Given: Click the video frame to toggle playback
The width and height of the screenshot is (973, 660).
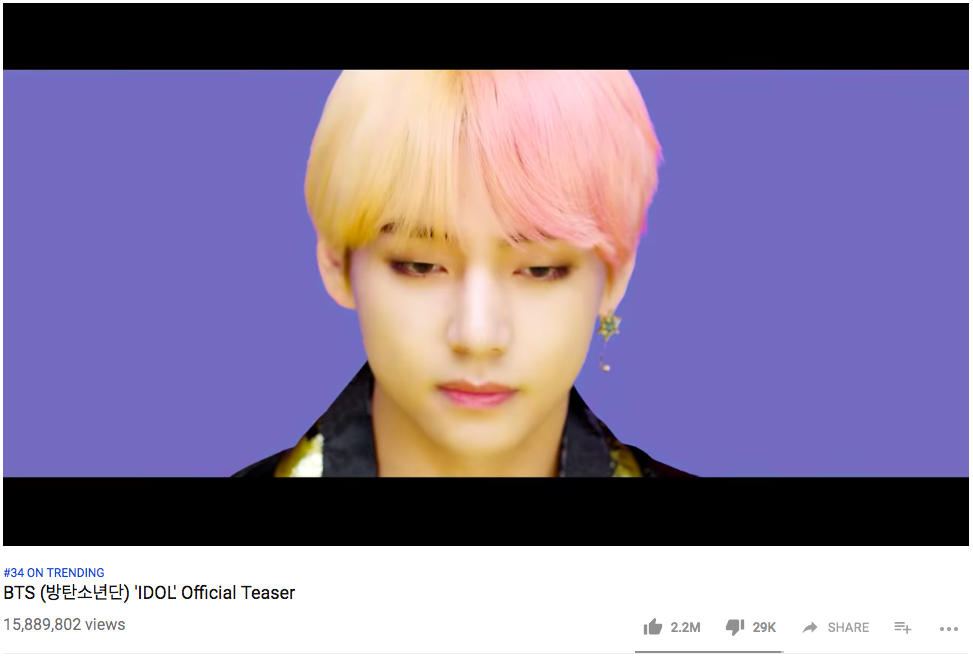Looking at the screenshot, I should pos(486,274).
